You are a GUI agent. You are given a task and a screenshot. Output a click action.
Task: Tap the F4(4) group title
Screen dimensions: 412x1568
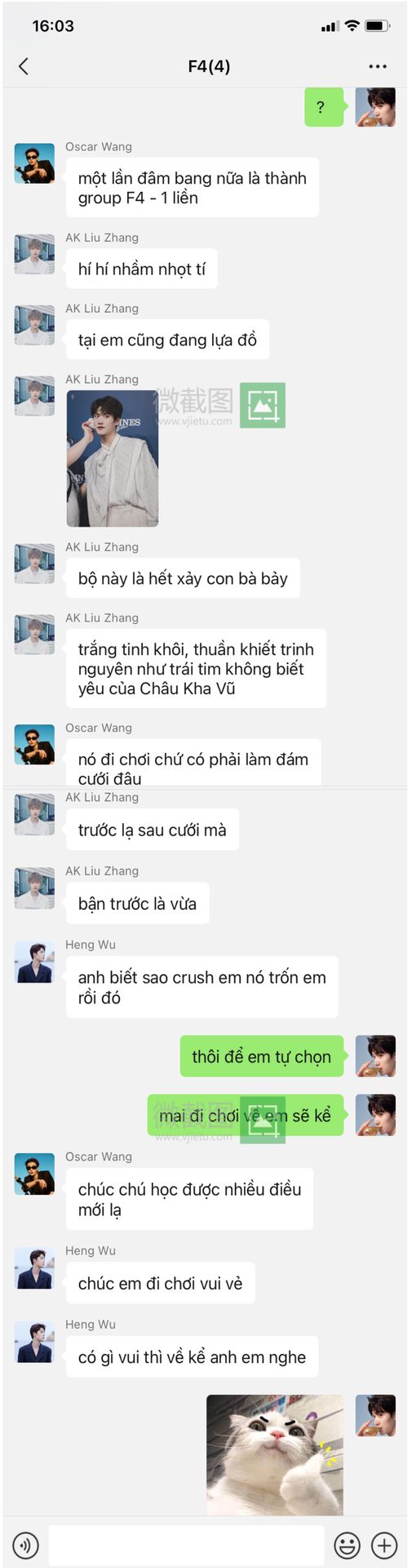pos(209,66)
